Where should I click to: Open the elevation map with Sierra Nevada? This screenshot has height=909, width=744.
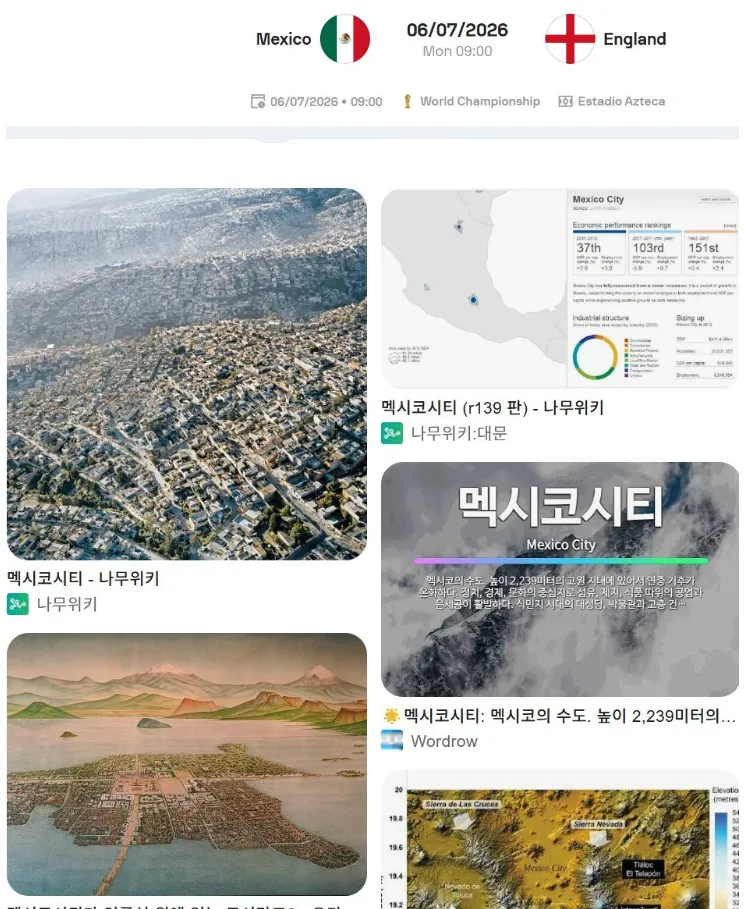(x=560, y=839)
